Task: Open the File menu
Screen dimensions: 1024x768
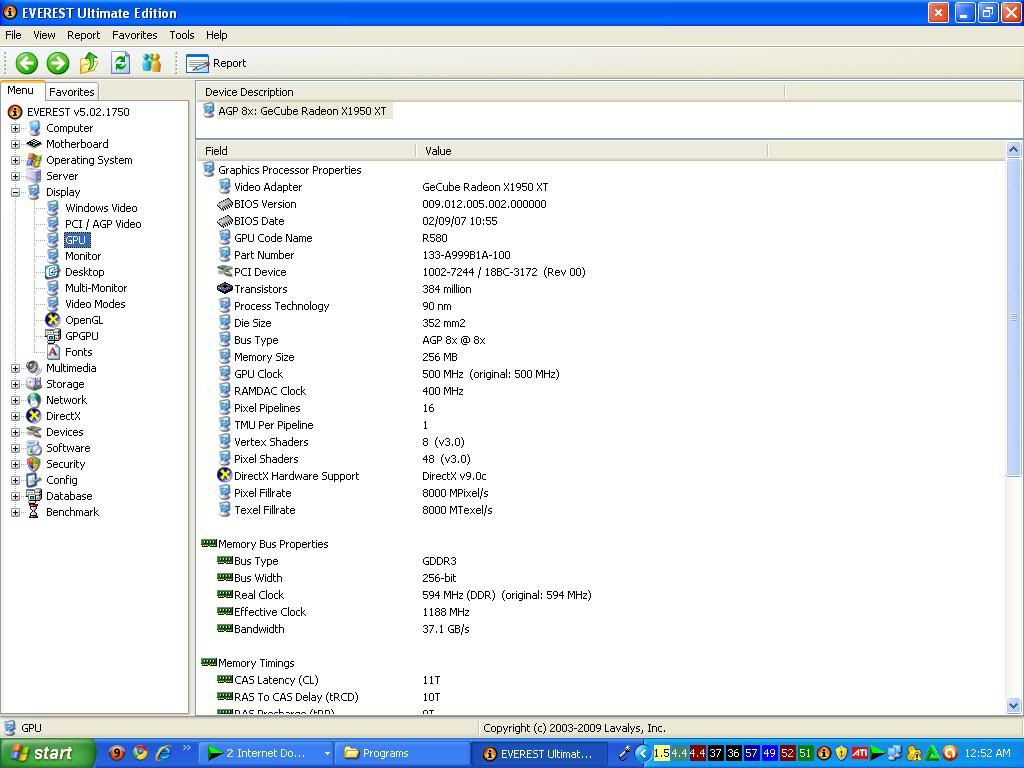Action: coord(13,35)
